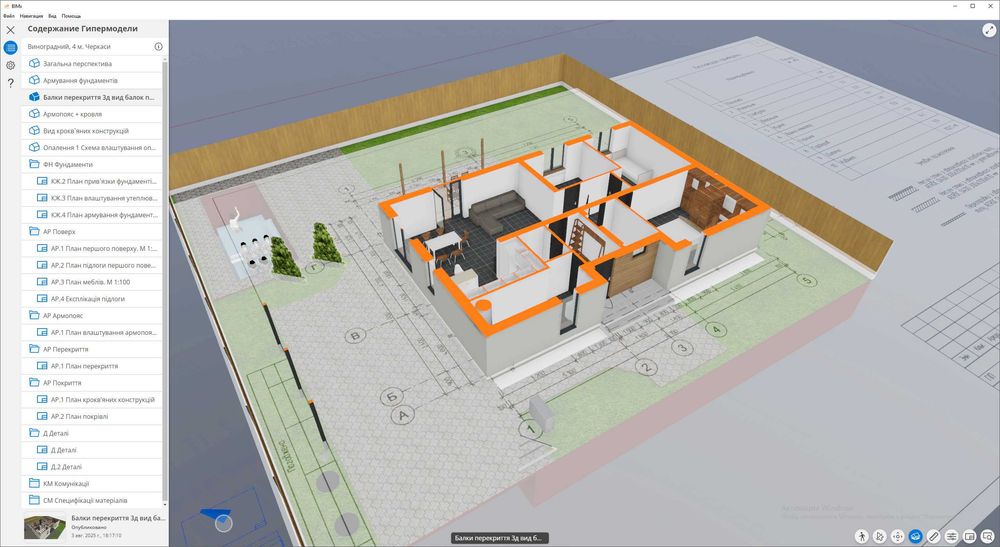
Task: Open the element search magnifier icon
Action: 987,537
